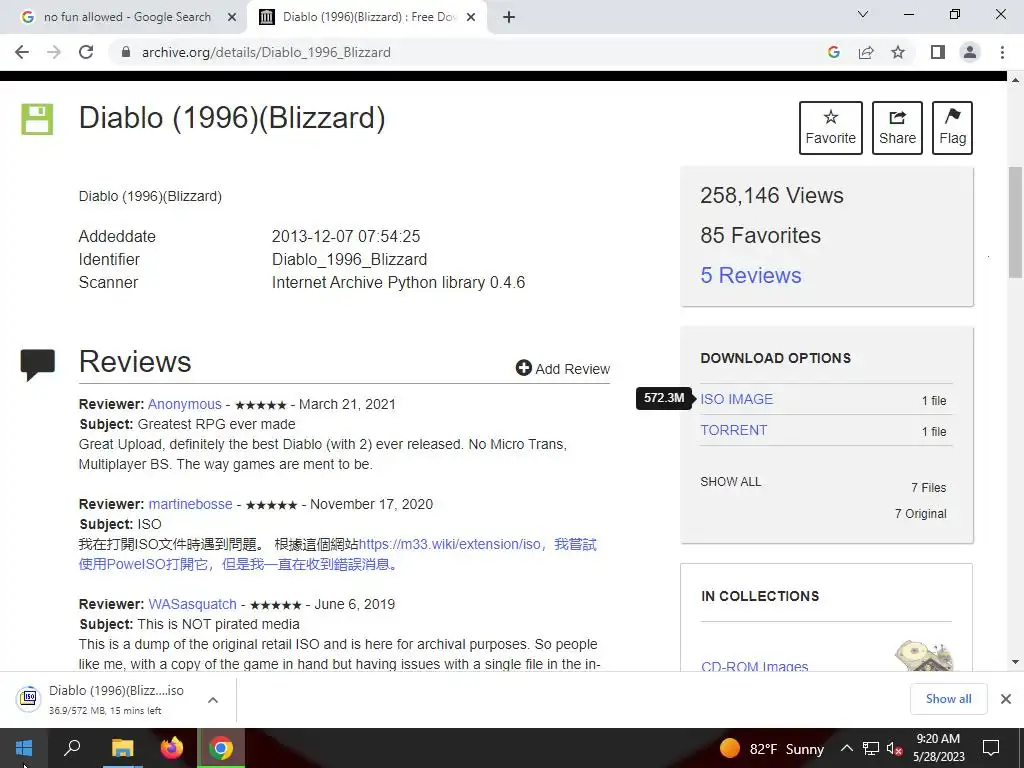Open the Chrome three-dot menu
Viewport: 1024px width, 768px height.
(x=1002, y=52)
